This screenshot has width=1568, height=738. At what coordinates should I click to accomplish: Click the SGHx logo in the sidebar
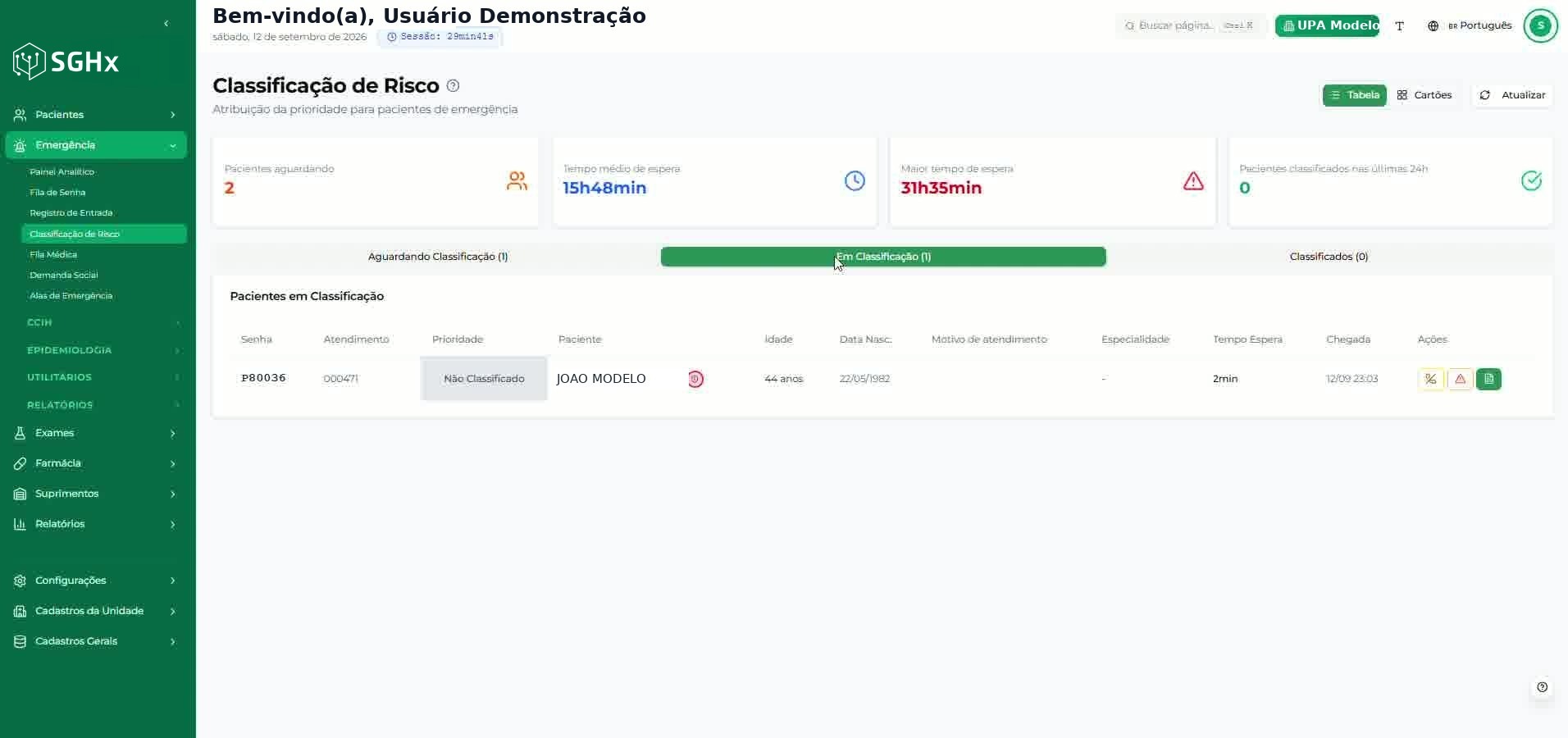click(66, 61)
